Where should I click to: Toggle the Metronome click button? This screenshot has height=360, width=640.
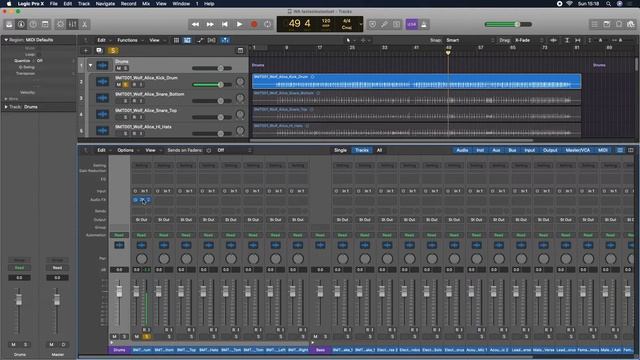(424, 24)
